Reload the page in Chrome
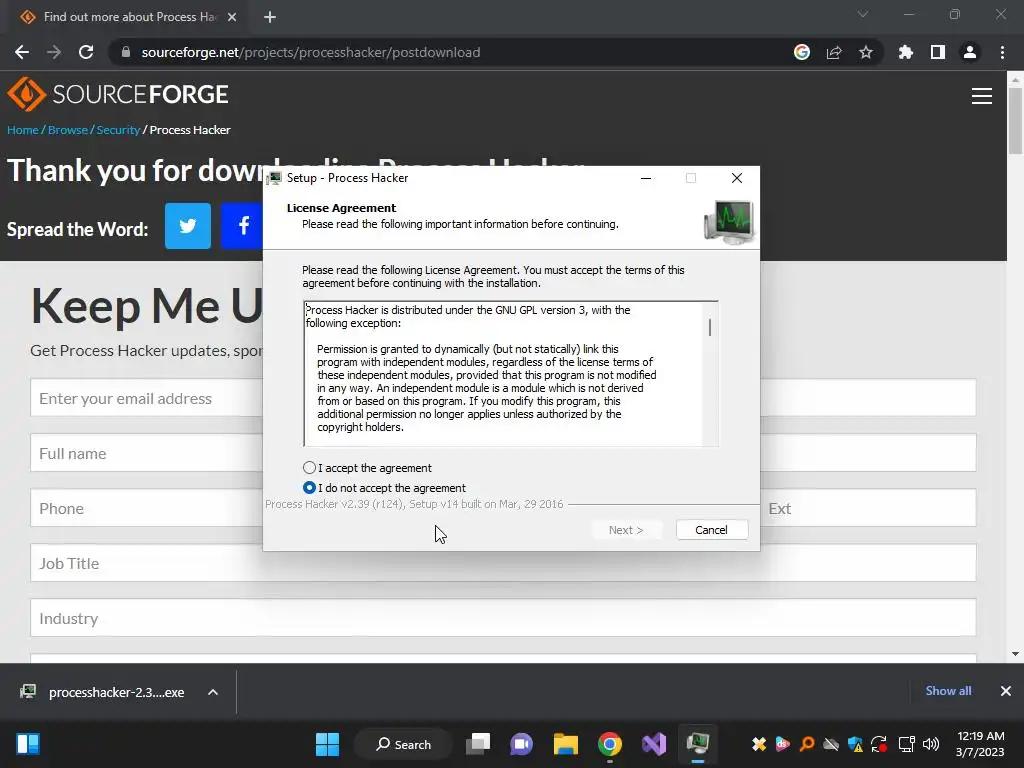 coord(86,52)
